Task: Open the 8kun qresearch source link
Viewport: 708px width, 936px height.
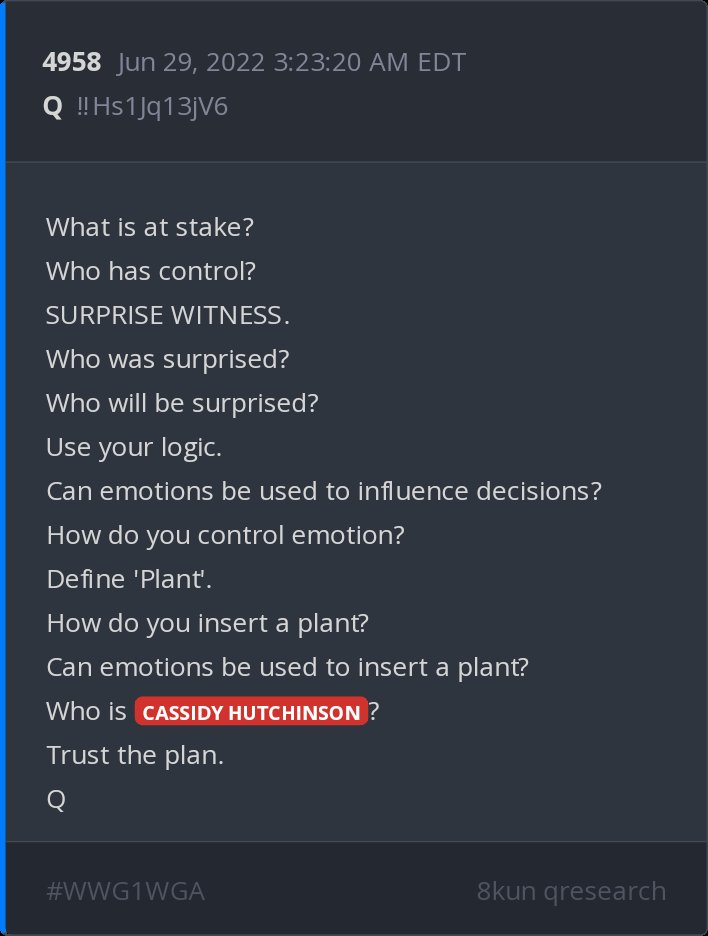Action: [571, 891]
